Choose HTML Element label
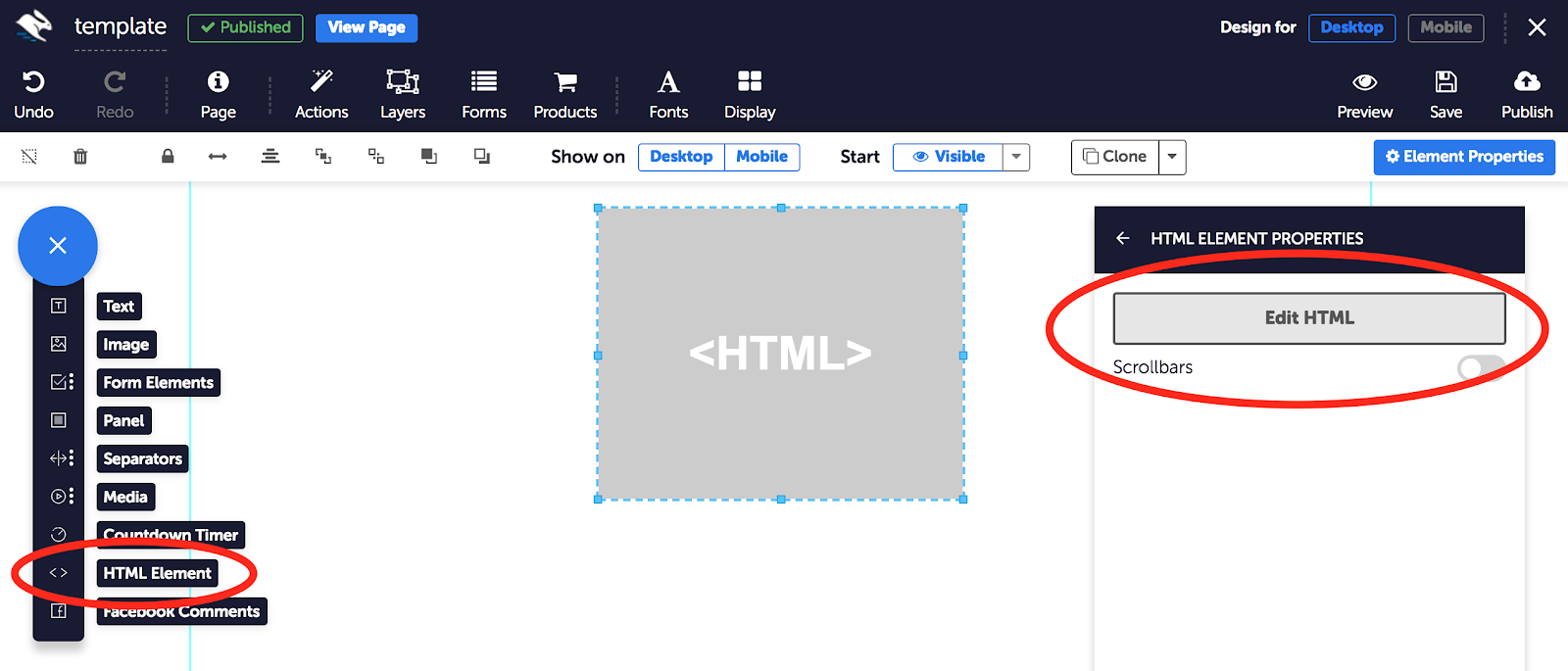This screenshot has width=1568, height=671. pyautogui.click(x=158, y=574)
